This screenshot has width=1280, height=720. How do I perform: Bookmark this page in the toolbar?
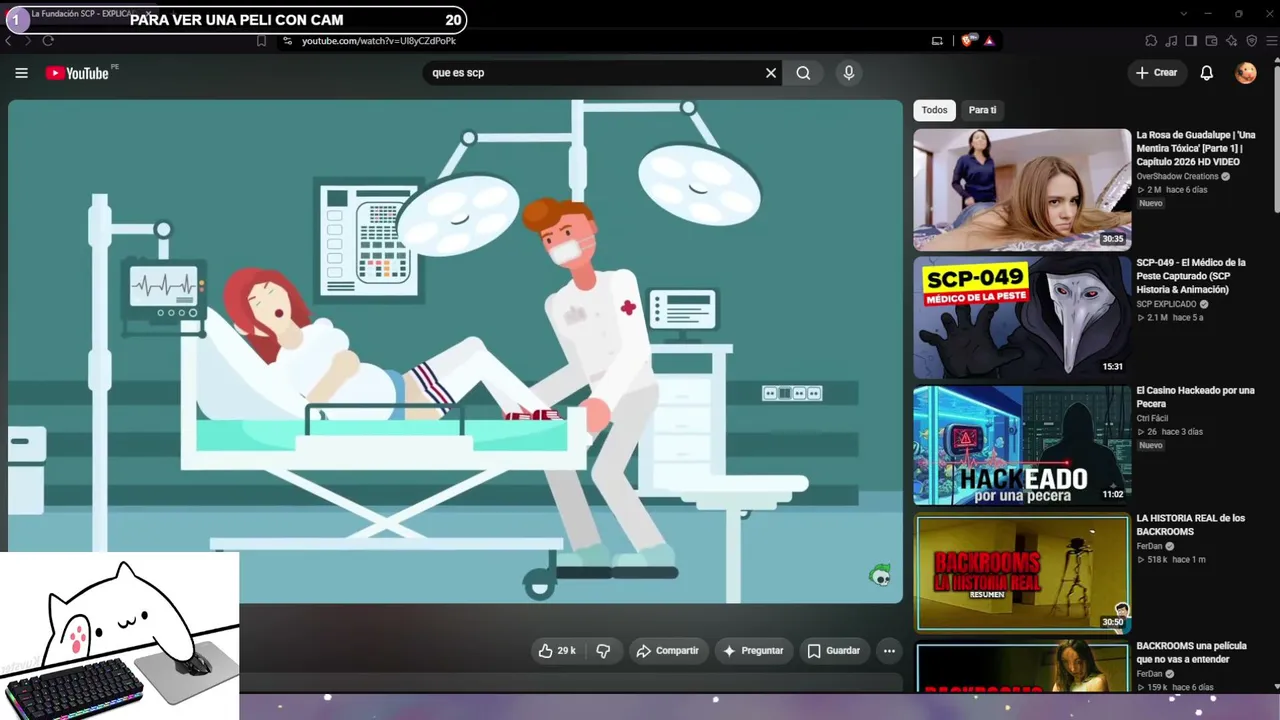pos(262,41)
